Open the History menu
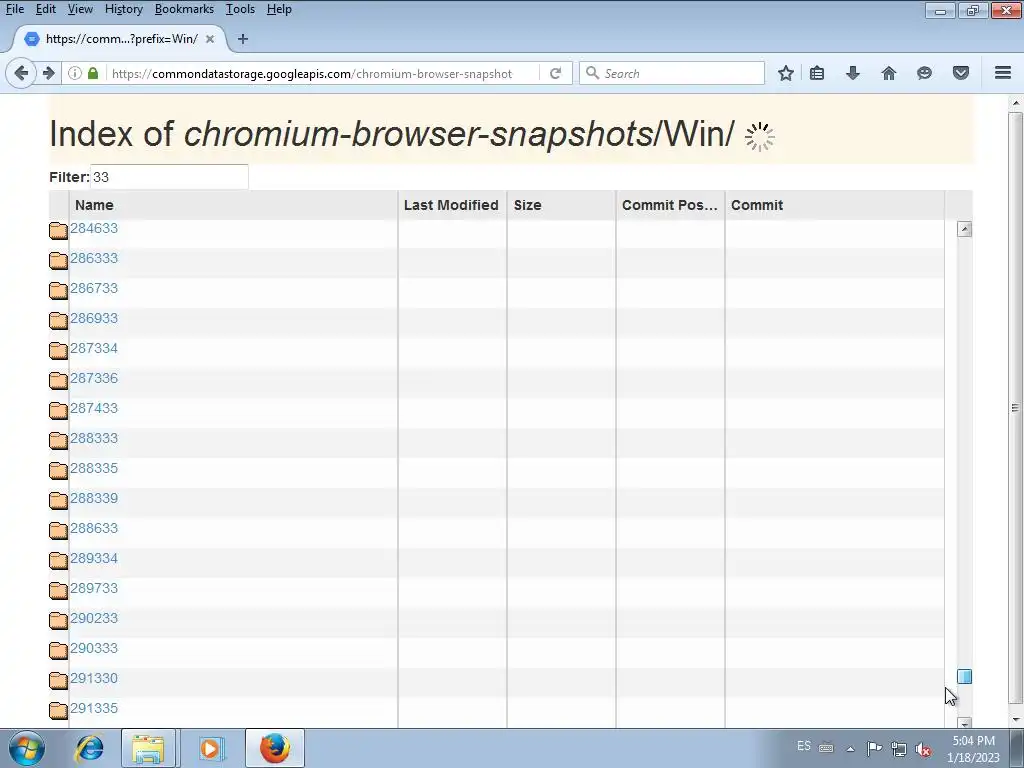Screen dimensions: 1024x768 (x=123, y=9)
